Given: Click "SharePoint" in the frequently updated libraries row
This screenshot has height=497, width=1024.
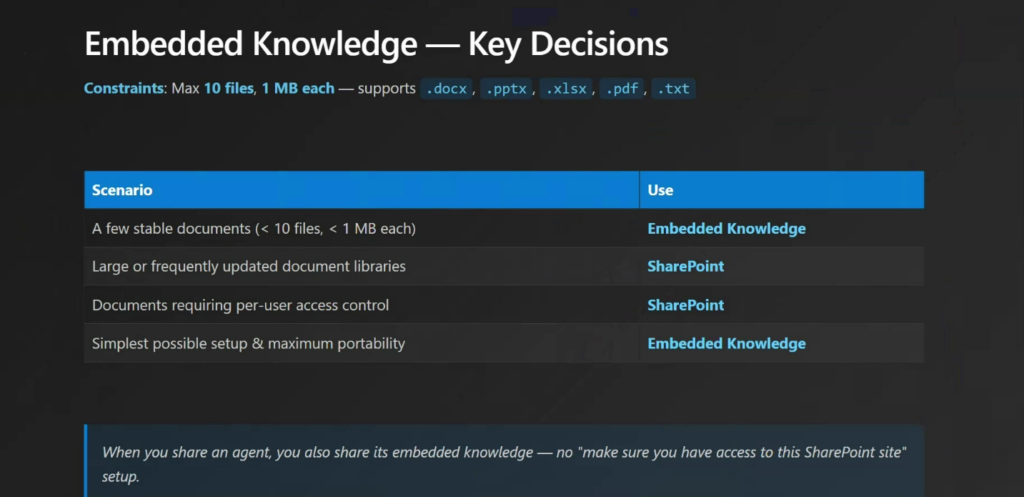Looking at the screenshot, I should coord(686,267).
